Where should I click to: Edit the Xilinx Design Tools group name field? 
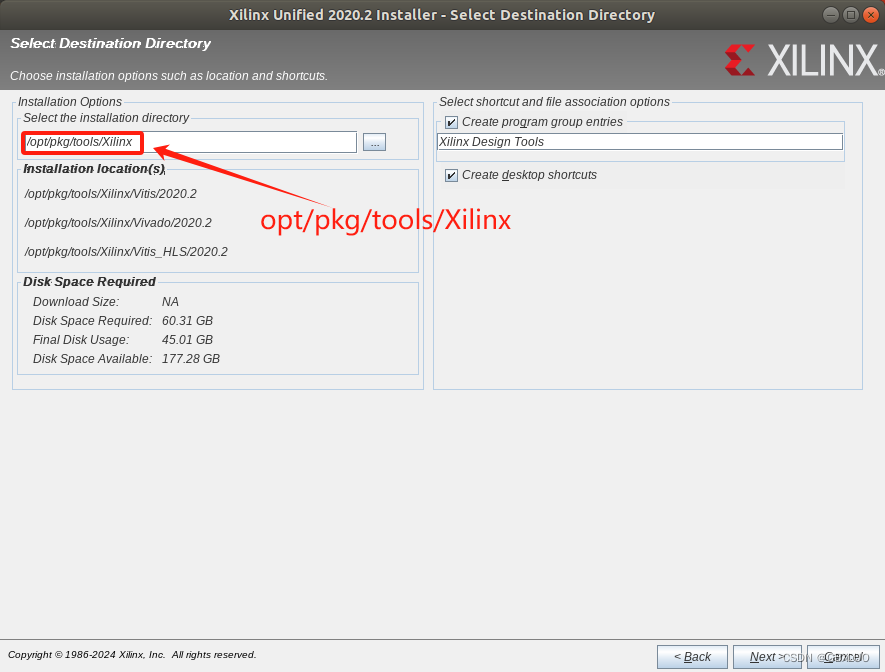click(x=639, y=141)
